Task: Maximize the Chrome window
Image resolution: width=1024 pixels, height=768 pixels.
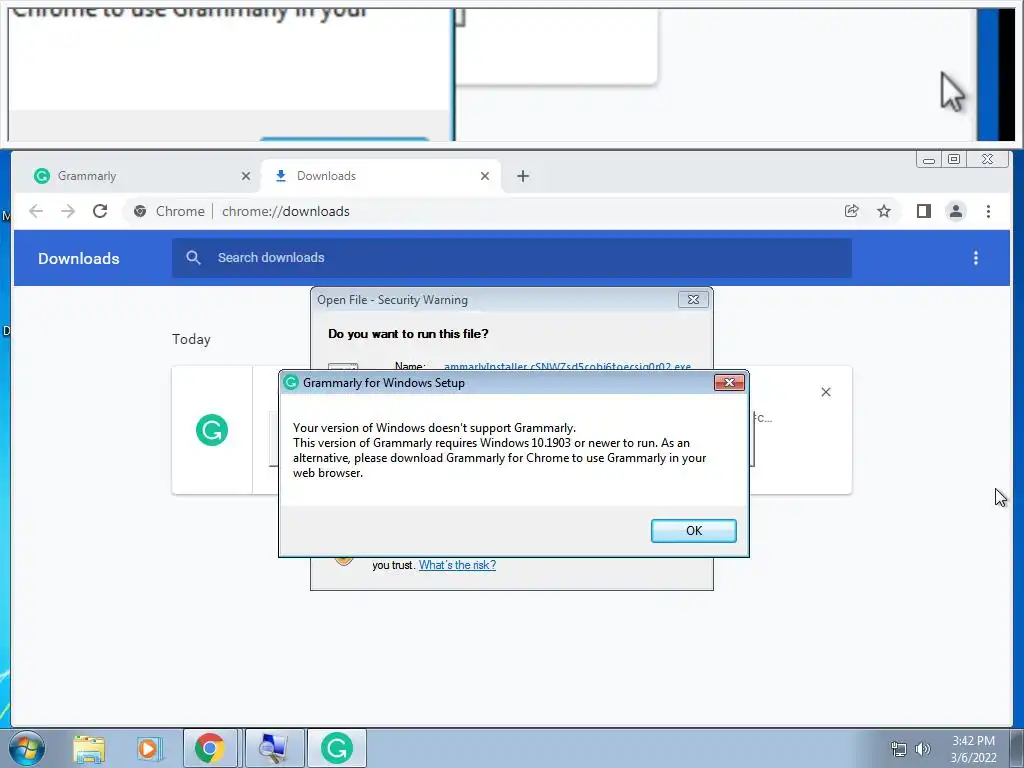Action: coord(953,159)
